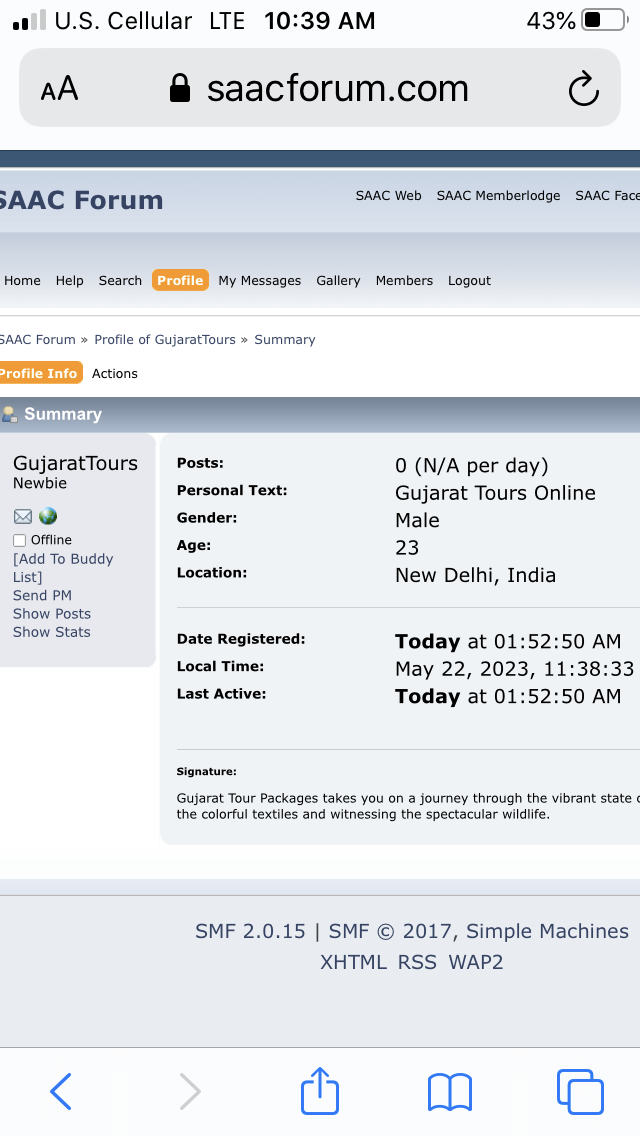
Task: Open the Show Posts link
Action: (52, 614)
